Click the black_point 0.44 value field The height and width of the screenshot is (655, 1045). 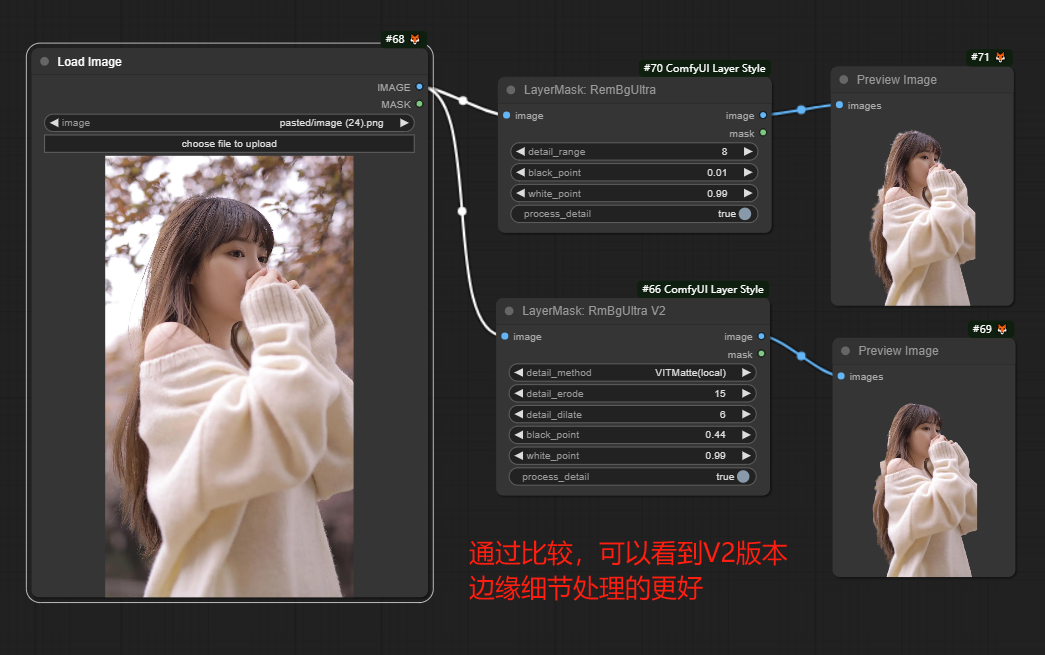coord(632,435)
